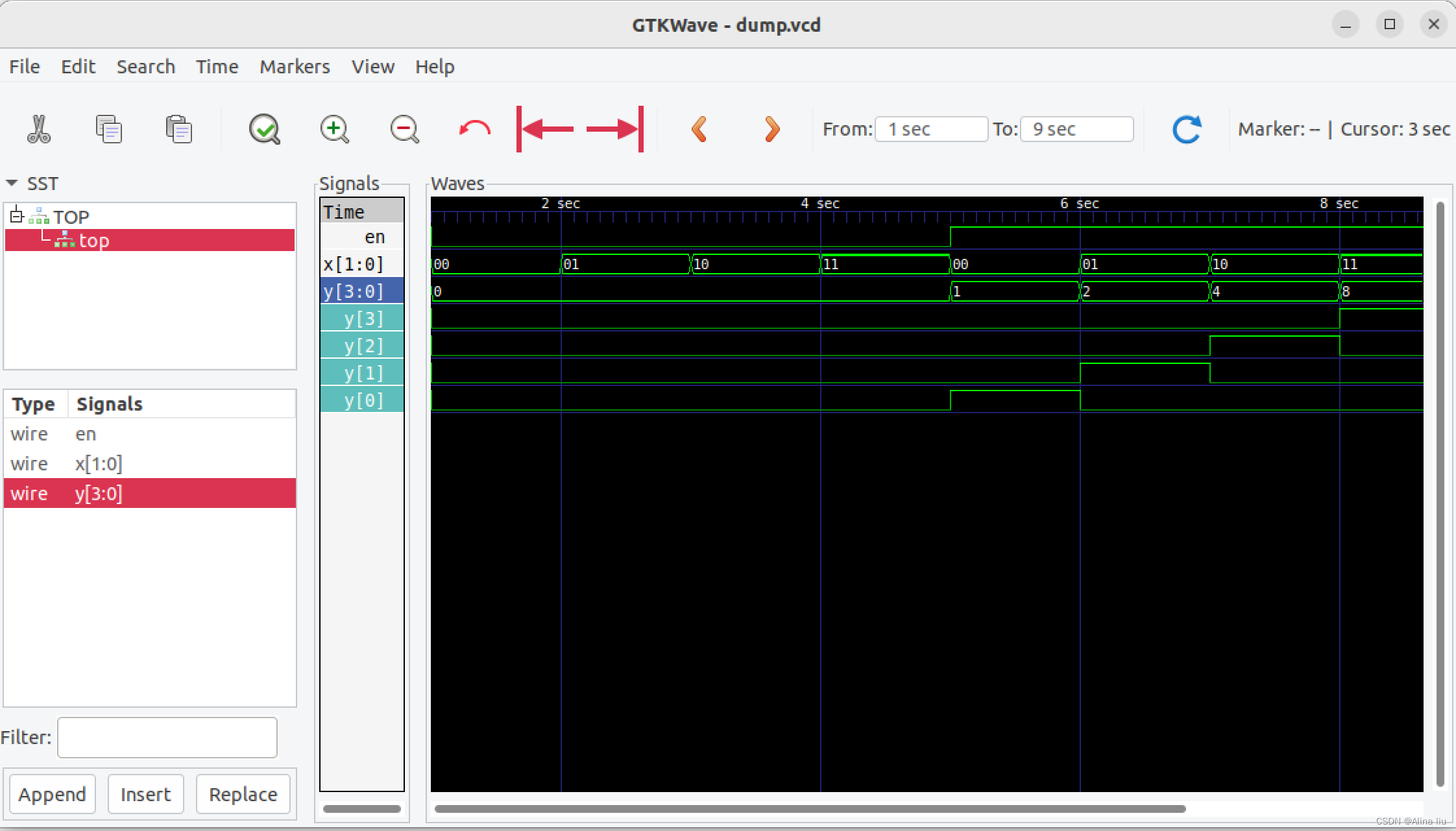Find previous edge with left chevron

click(x=699, y=129)
